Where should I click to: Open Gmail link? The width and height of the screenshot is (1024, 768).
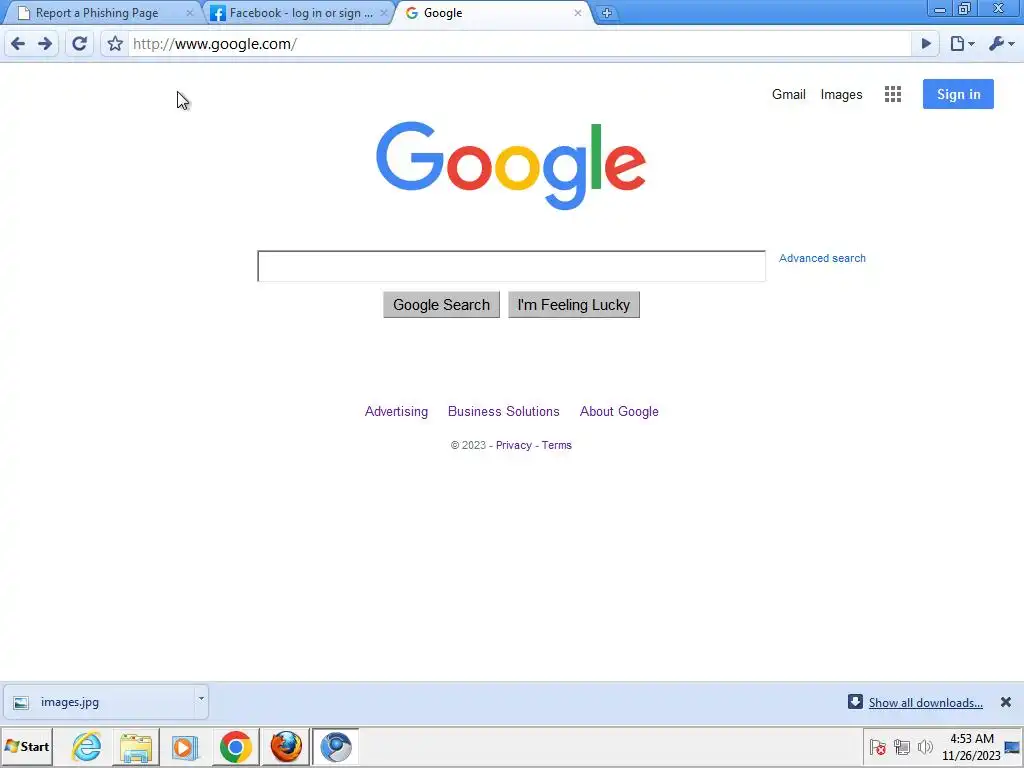788,94
